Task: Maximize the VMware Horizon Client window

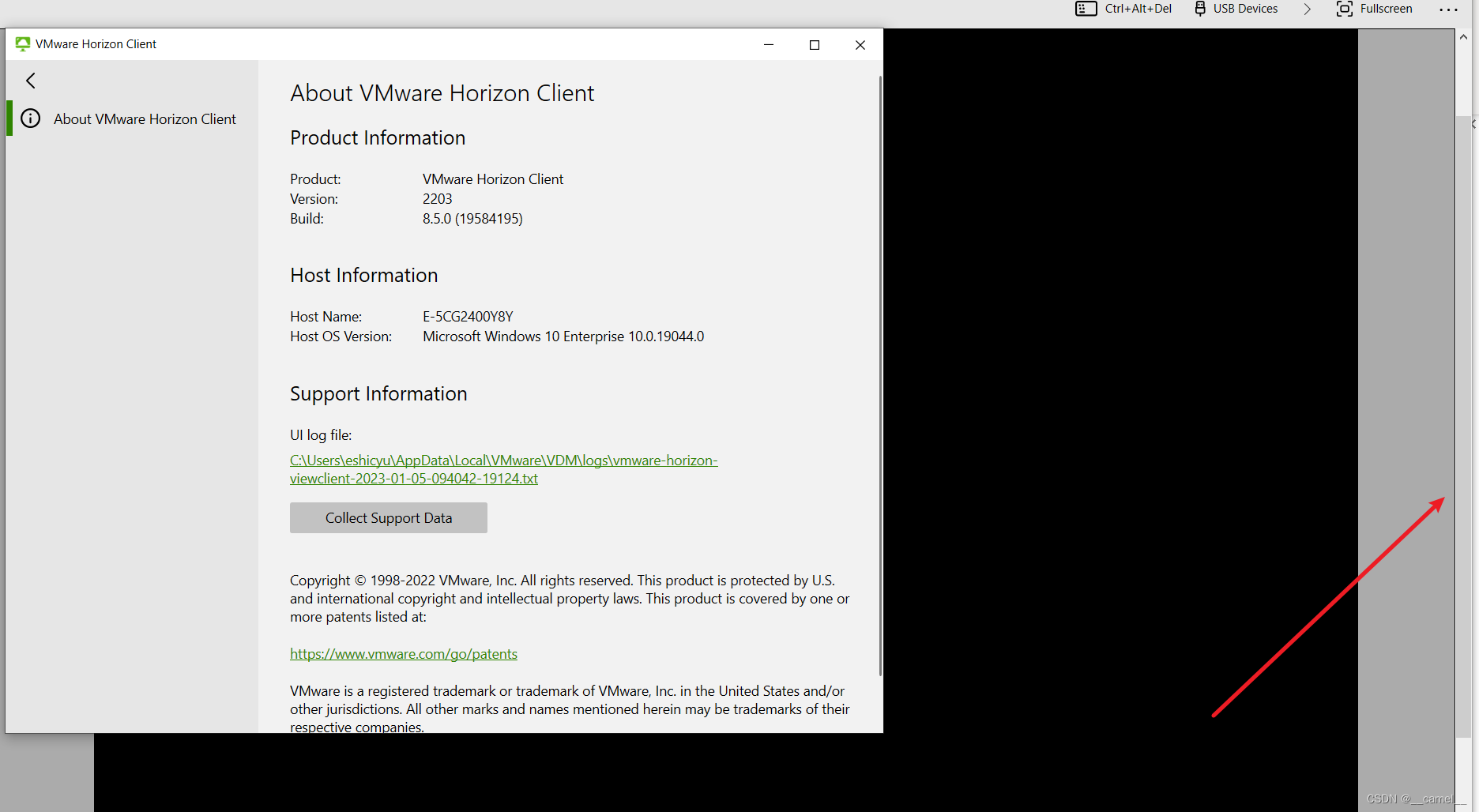Action: click(x=815, y=44)
